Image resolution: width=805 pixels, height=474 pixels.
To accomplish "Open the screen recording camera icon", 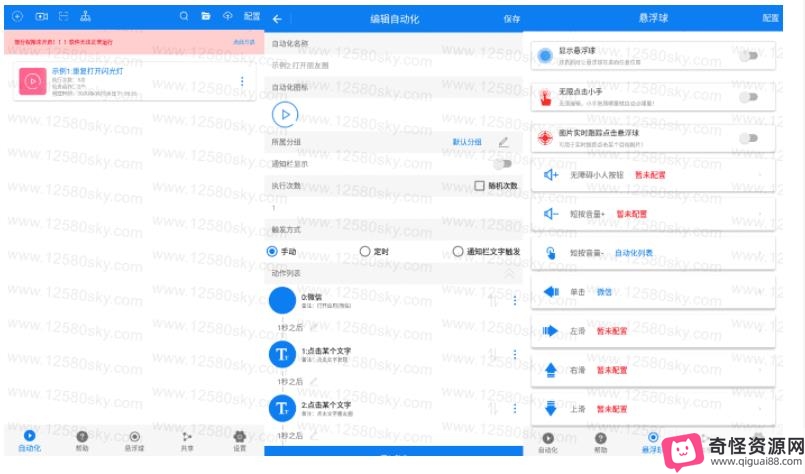I will click(42, 16).
